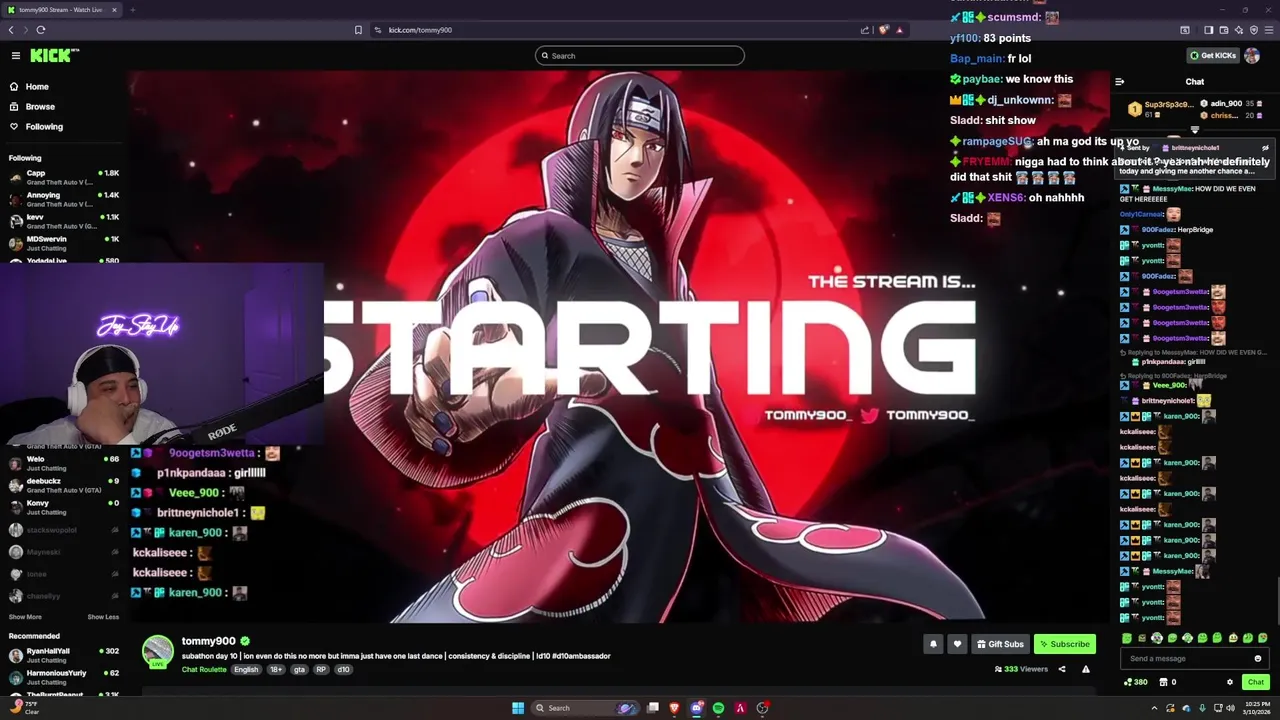The height and width of the screenshot is (720, 1280).
Task: Click the bookmark icon in address bar
Action: tap(358, 30)
